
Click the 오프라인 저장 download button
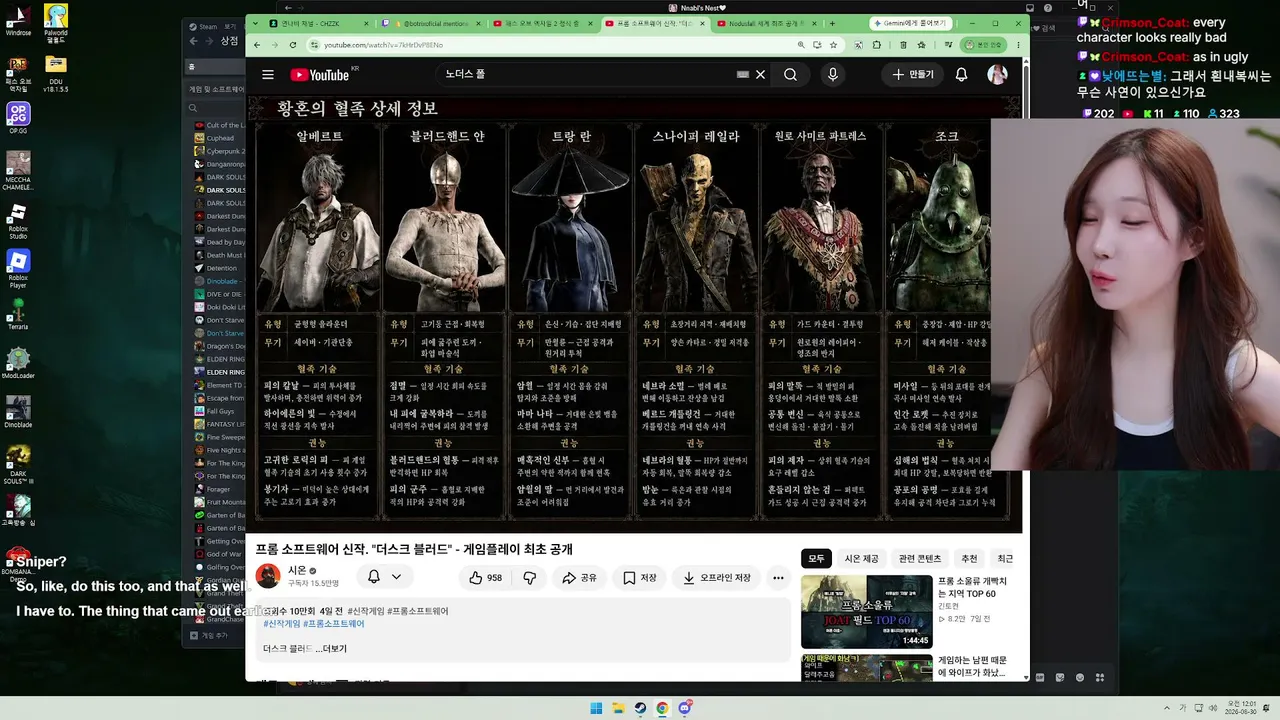(x=717, y=578)
